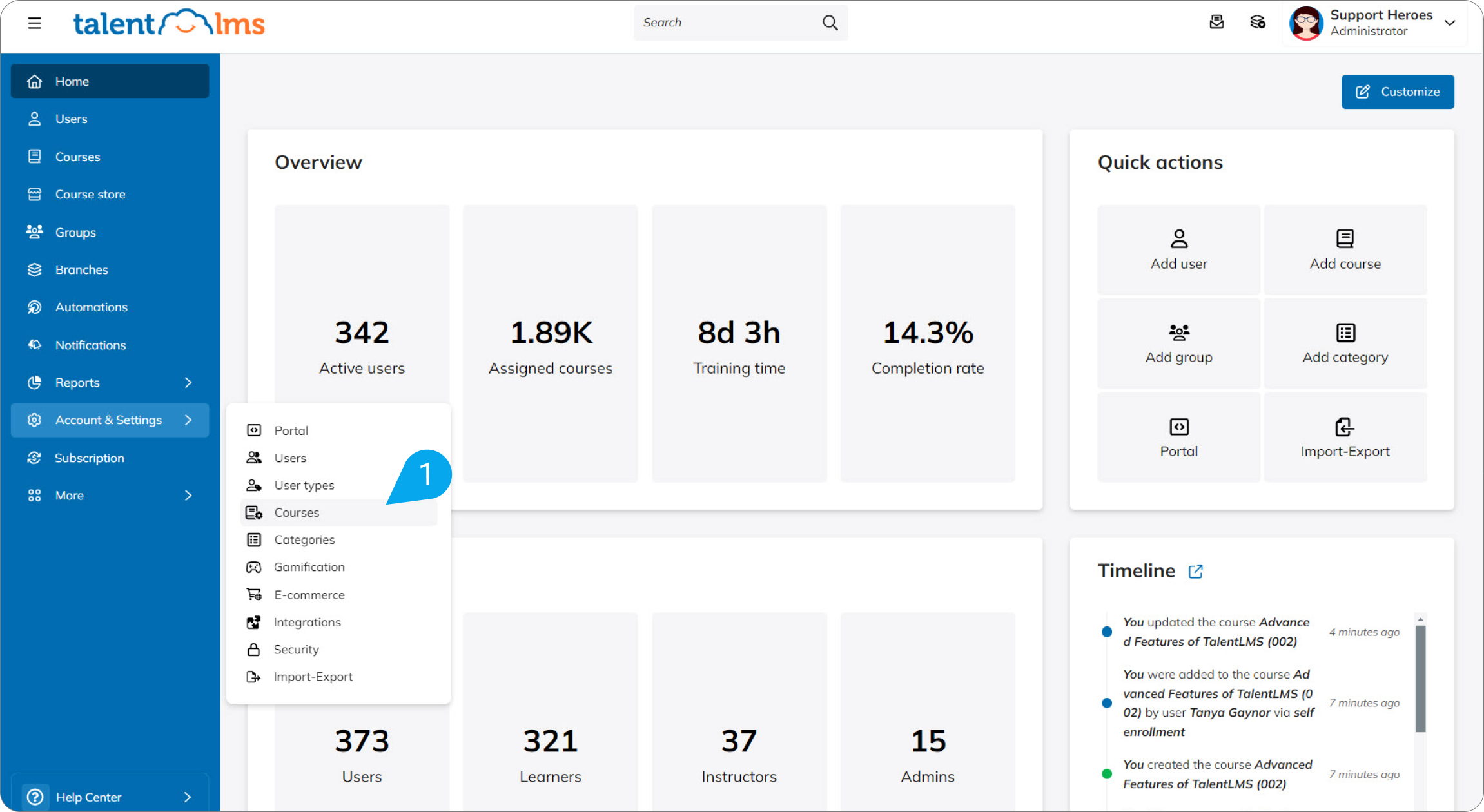Click the Automations icon in sidebar
Screen dimensions: 1484x812
pyautogui.click(x=35, y=307)
